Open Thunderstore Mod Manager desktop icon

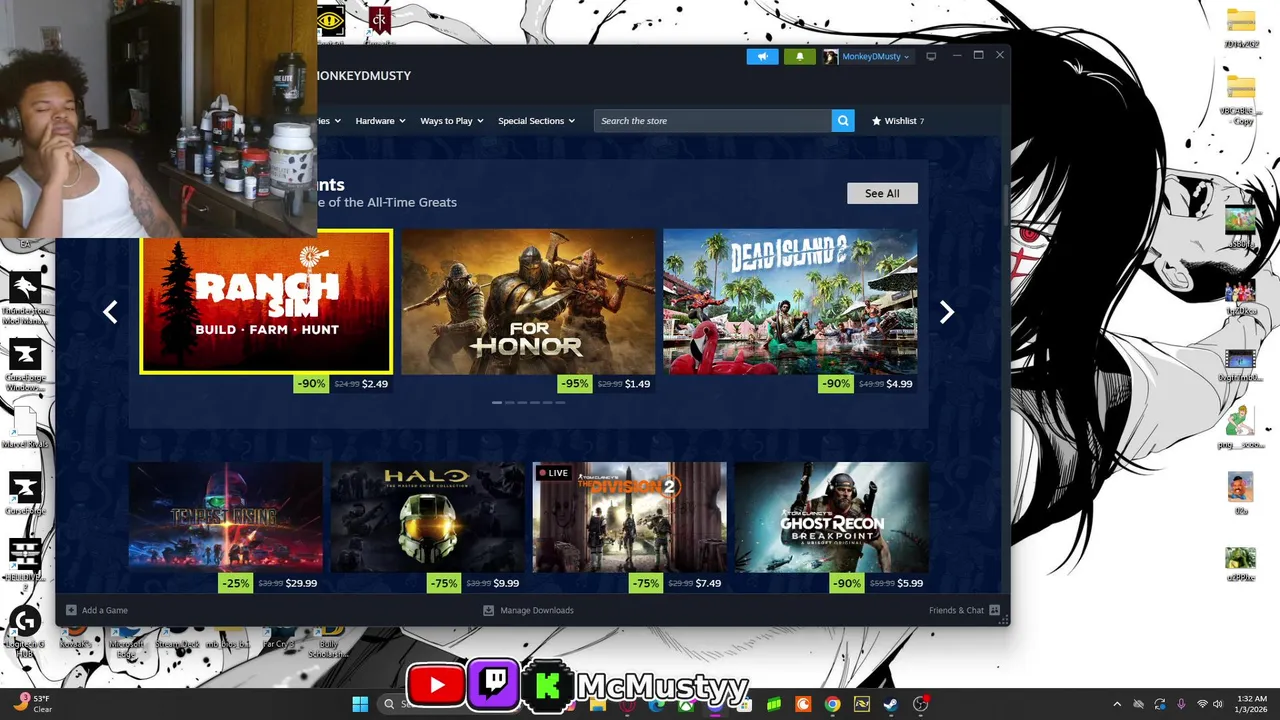(25, 297)
